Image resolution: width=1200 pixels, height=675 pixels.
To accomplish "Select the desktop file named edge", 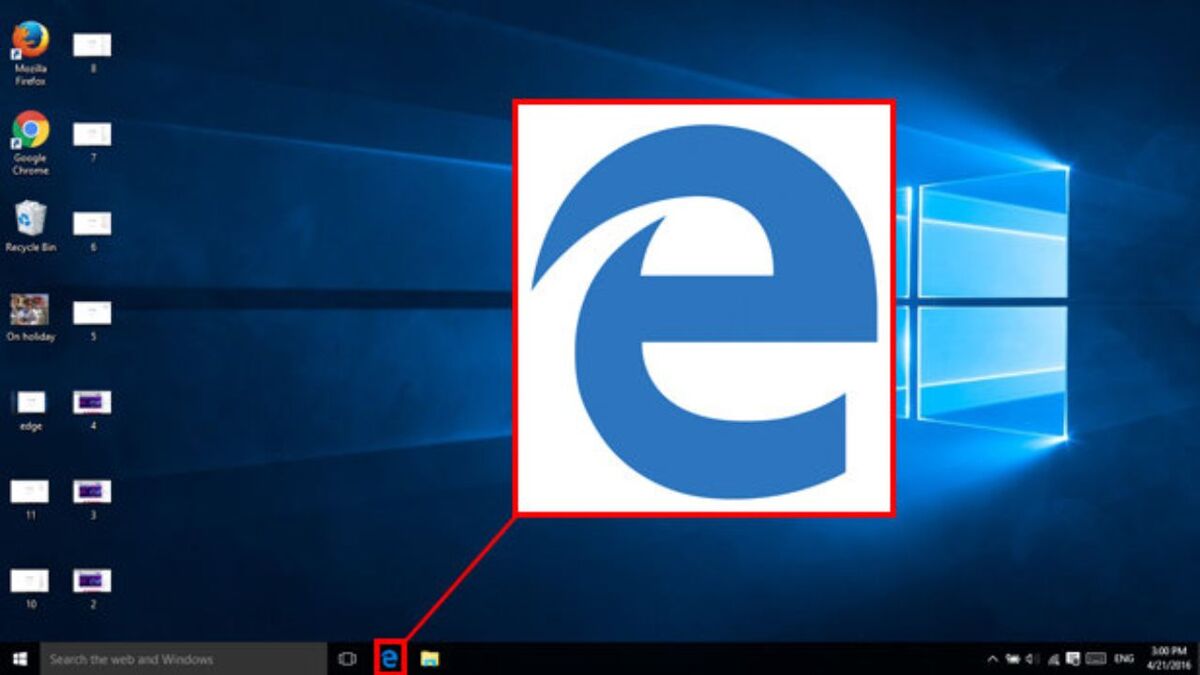I will coord(30,408).
